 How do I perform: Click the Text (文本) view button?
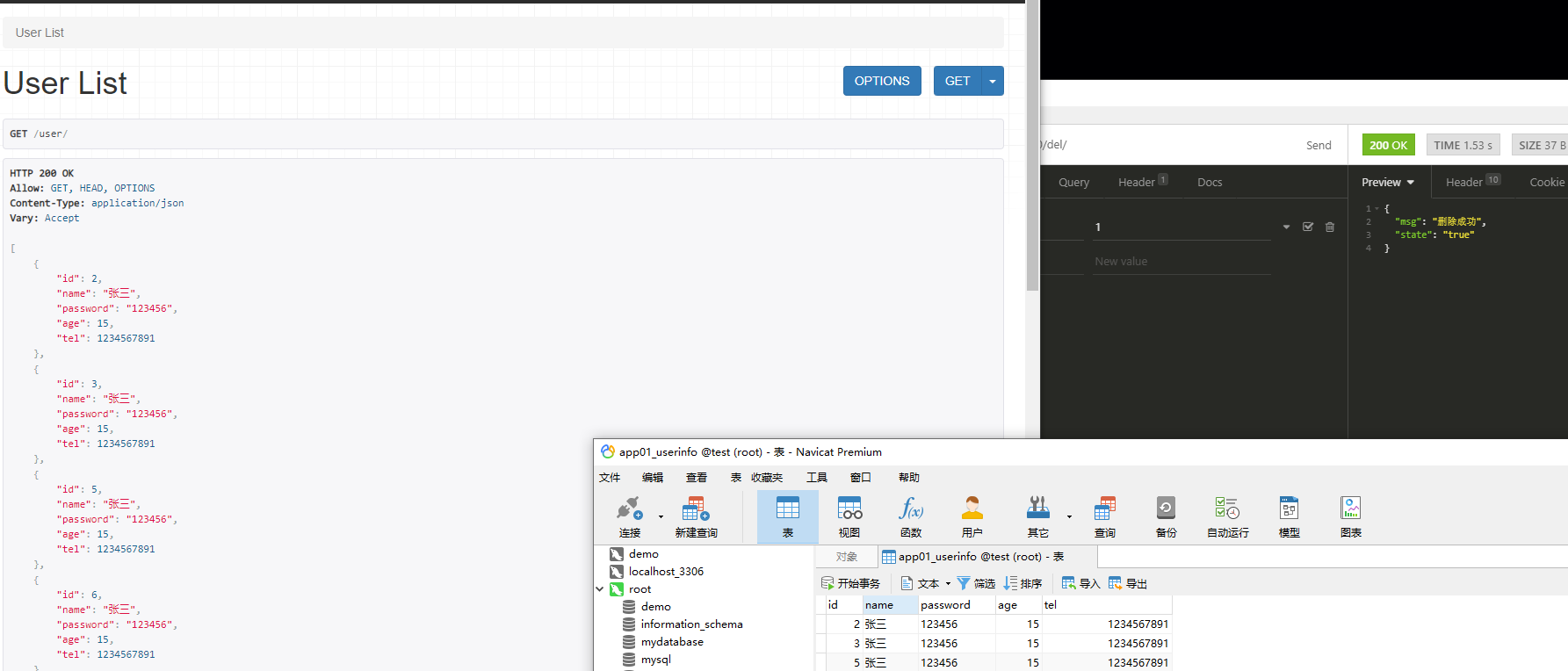pyautogui.click(x=920, y=583)
